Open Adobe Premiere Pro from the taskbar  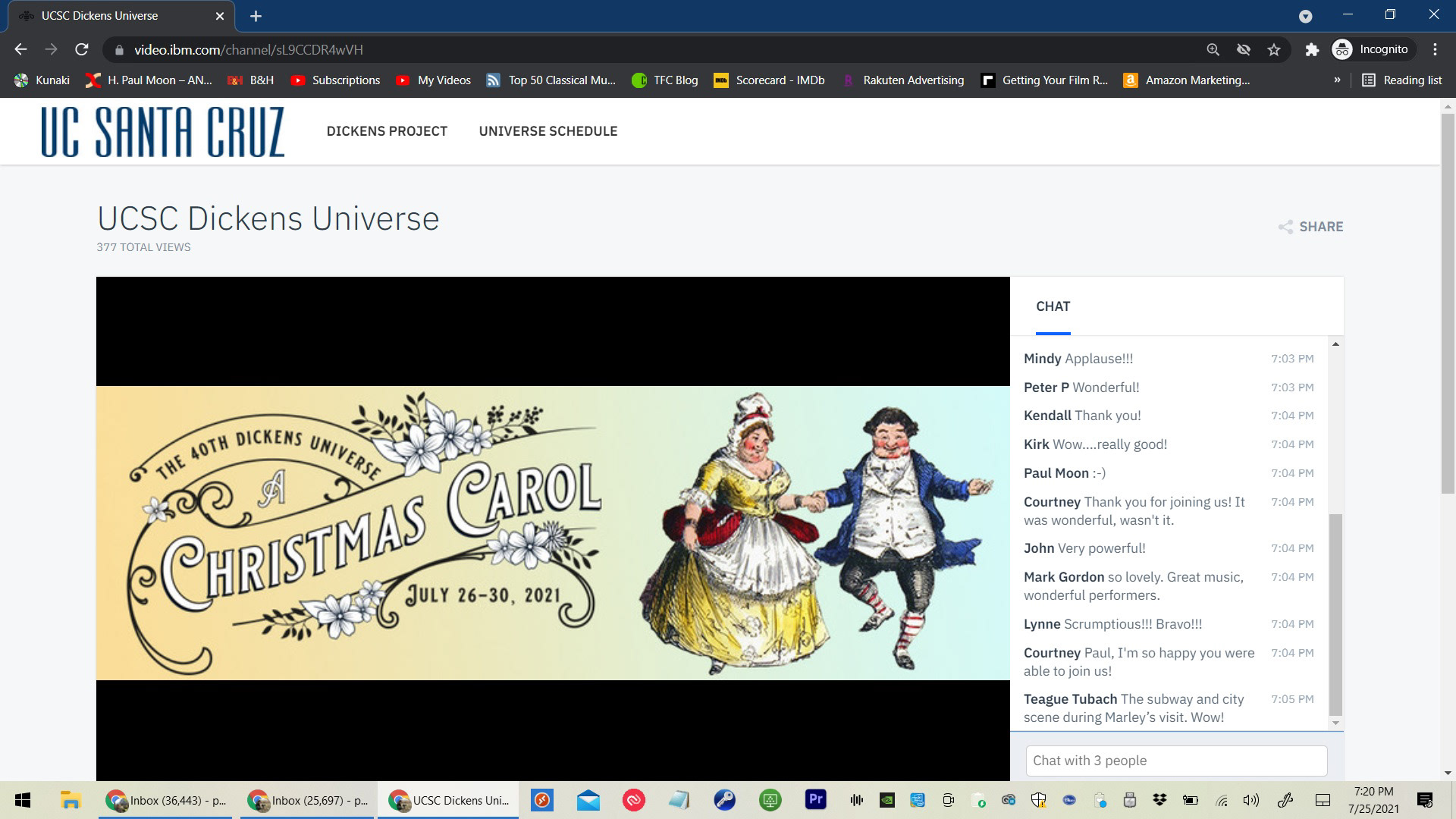click(815, 799)
